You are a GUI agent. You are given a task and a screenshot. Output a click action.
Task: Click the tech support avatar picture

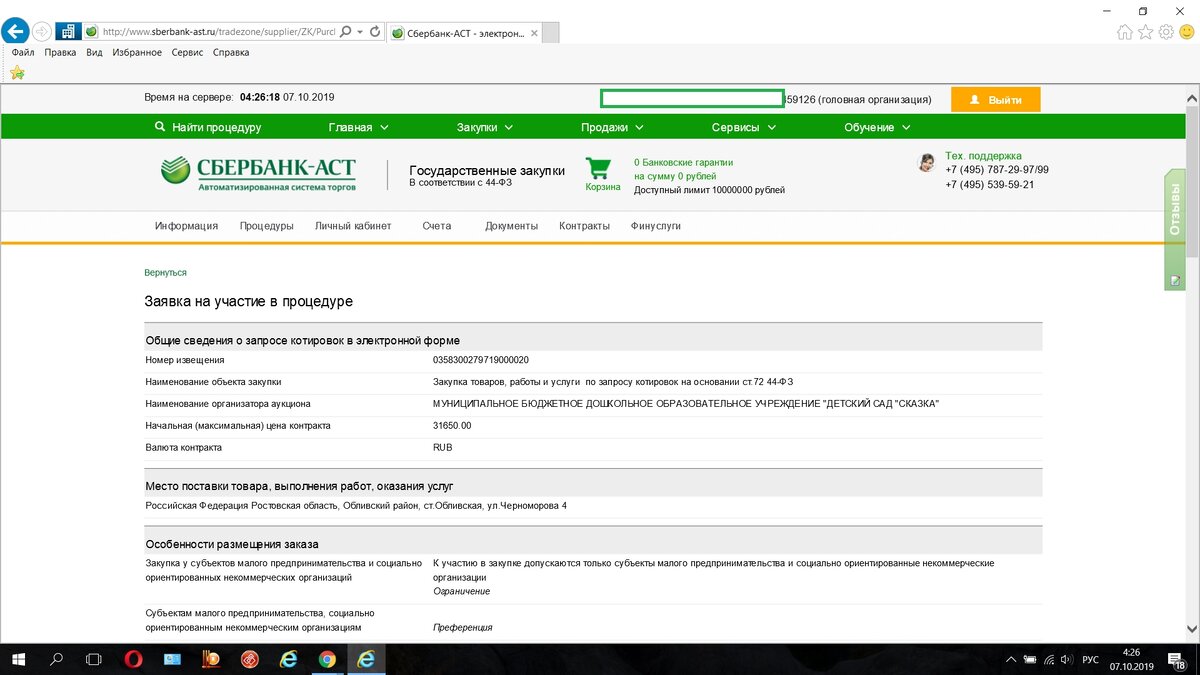(x=926, y=162)
